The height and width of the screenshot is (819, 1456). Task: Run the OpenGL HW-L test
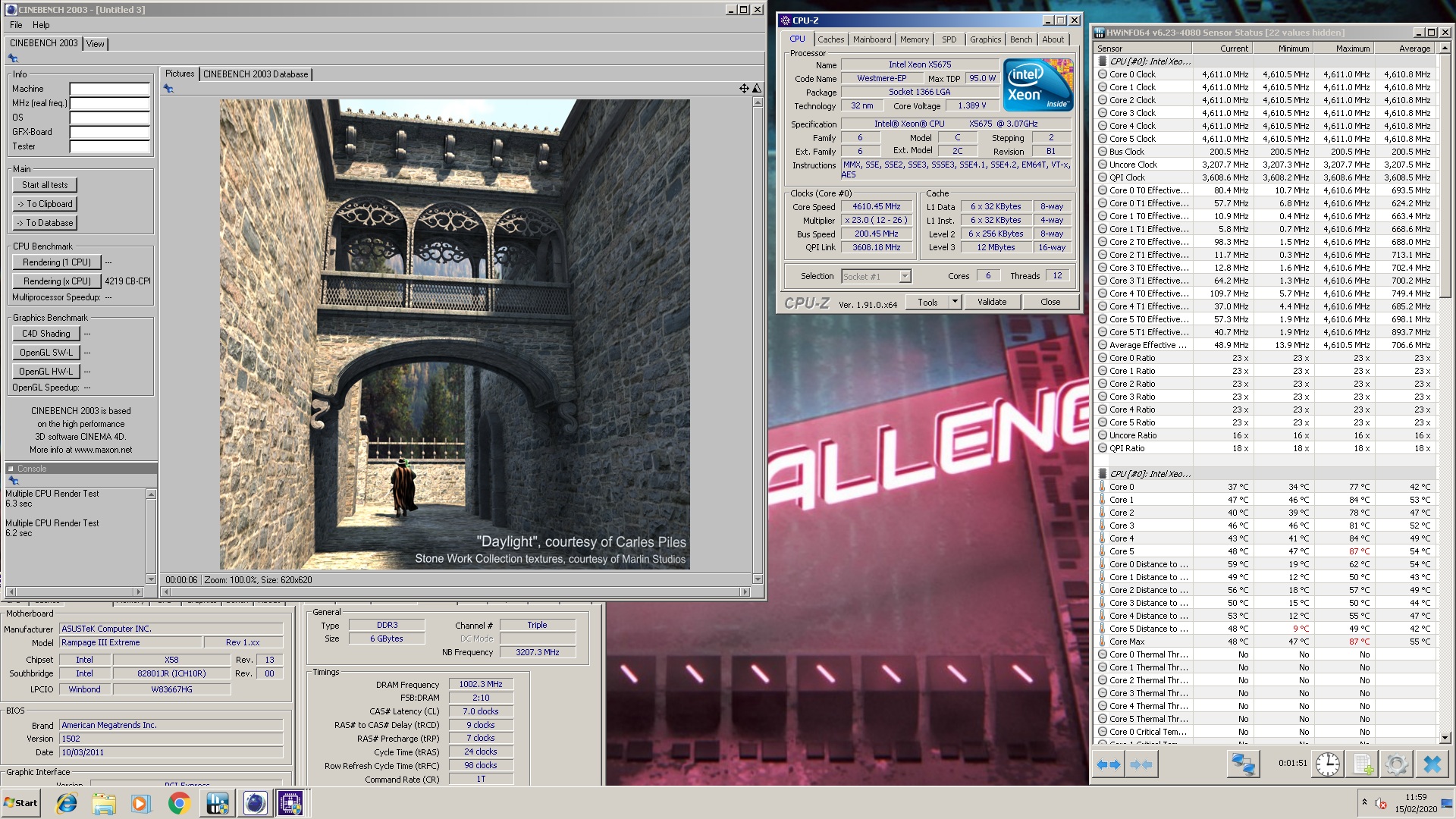45,372
